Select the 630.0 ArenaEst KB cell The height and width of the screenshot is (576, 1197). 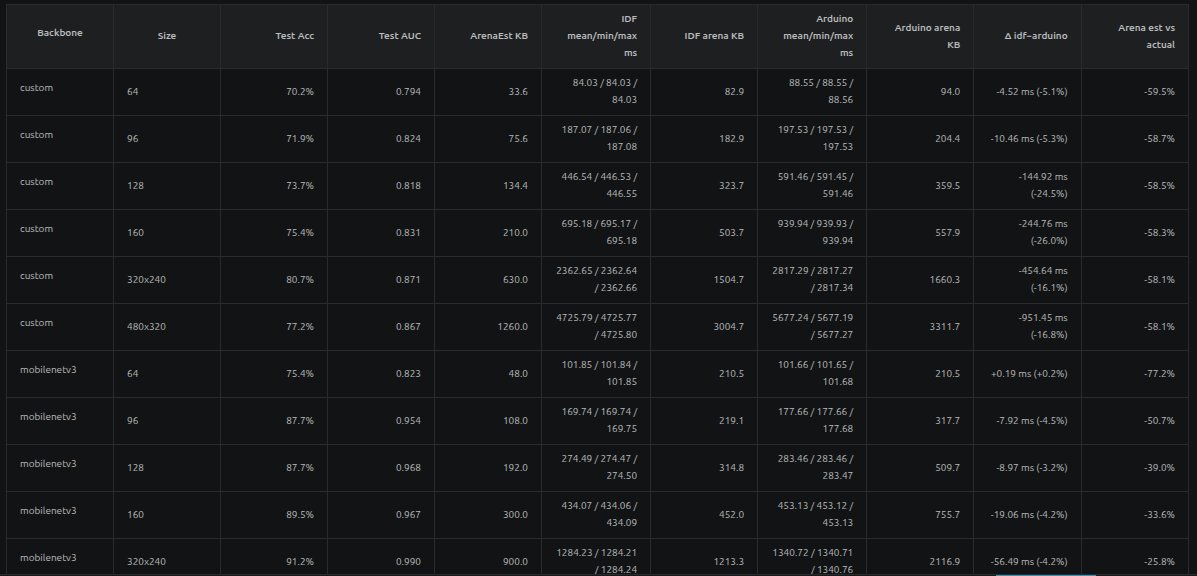click(515, 279)
